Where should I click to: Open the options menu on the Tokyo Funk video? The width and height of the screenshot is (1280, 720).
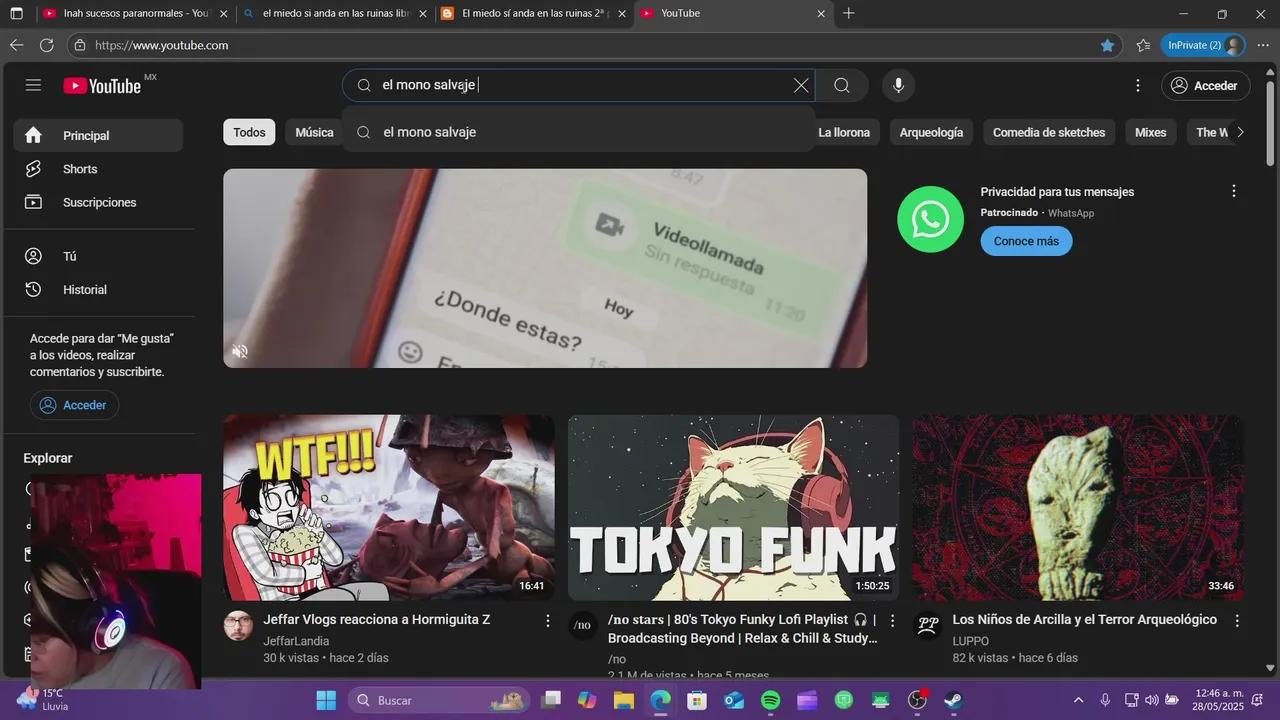pos(892,620)
